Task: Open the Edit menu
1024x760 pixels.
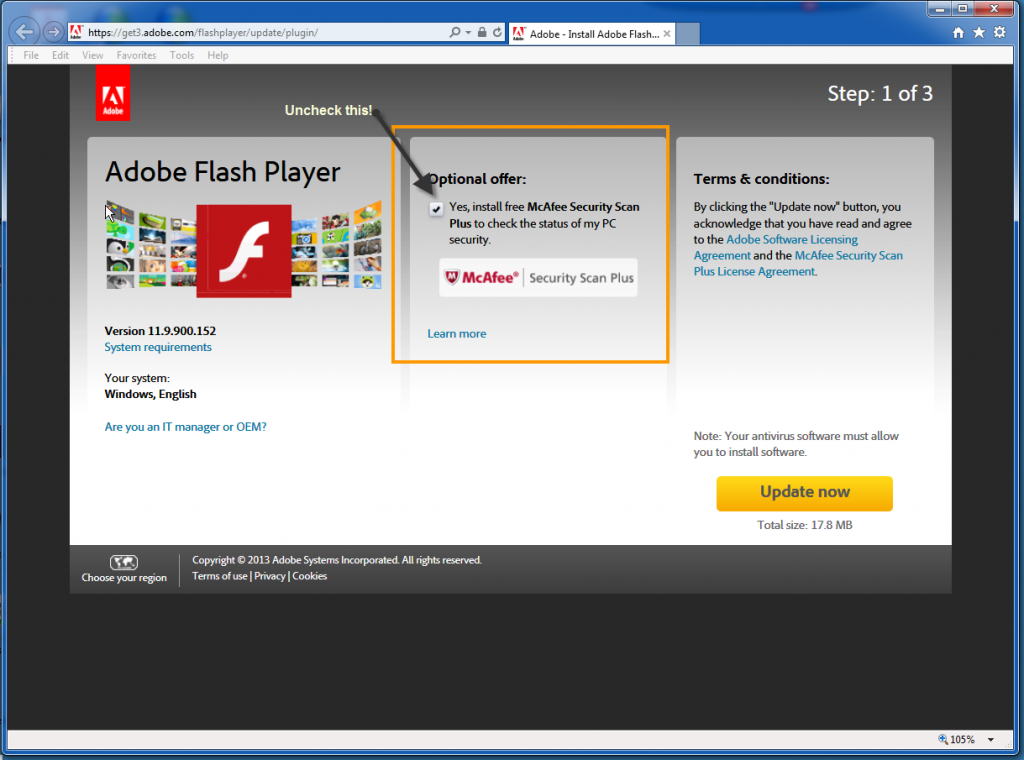Action: 60,55
